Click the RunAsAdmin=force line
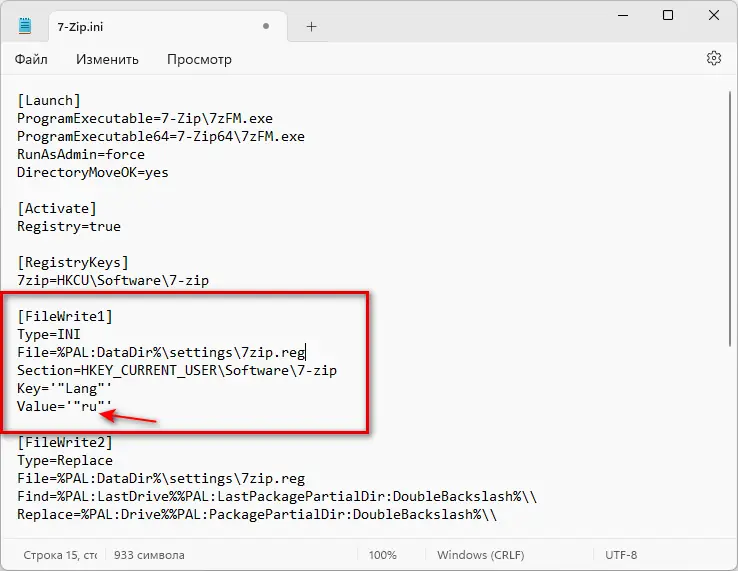738x571 pixels. [81, 154]
